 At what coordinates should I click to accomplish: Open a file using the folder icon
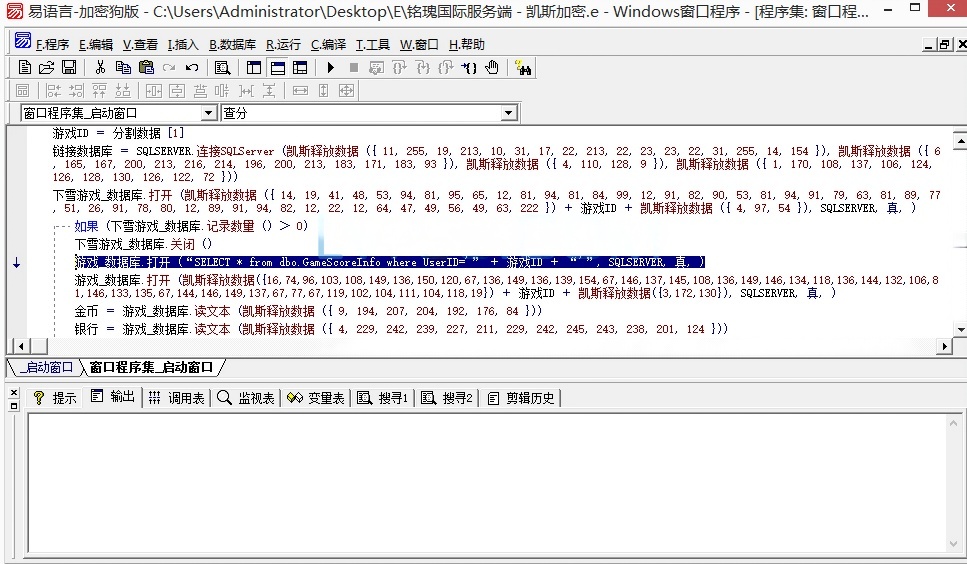47,68
